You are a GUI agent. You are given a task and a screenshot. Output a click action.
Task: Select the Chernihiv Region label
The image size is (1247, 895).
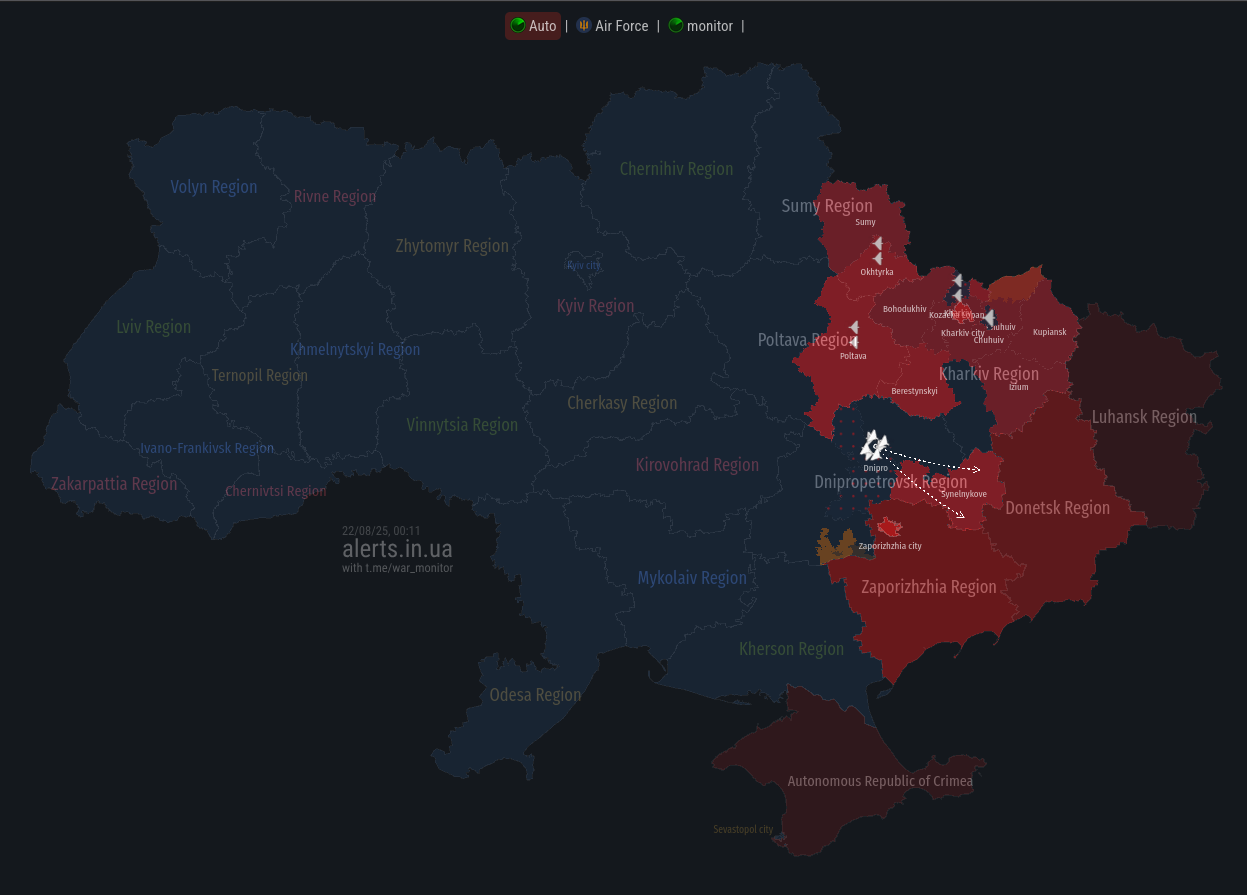pos(676,169)
